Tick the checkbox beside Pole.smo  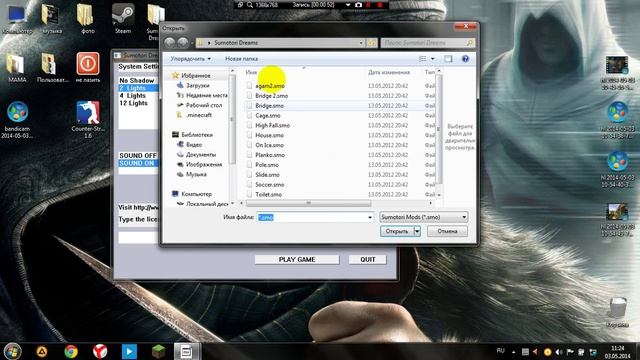click(249, 165)
